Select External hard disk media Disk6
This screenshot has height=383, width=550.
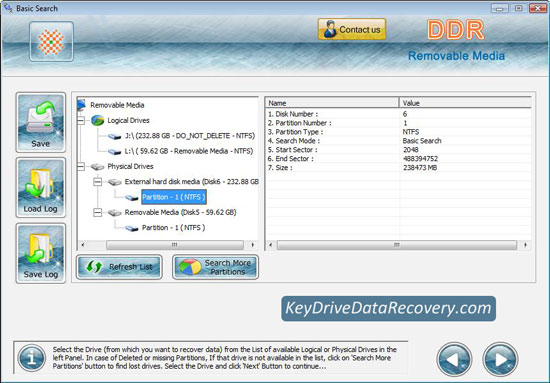[192, 182]
